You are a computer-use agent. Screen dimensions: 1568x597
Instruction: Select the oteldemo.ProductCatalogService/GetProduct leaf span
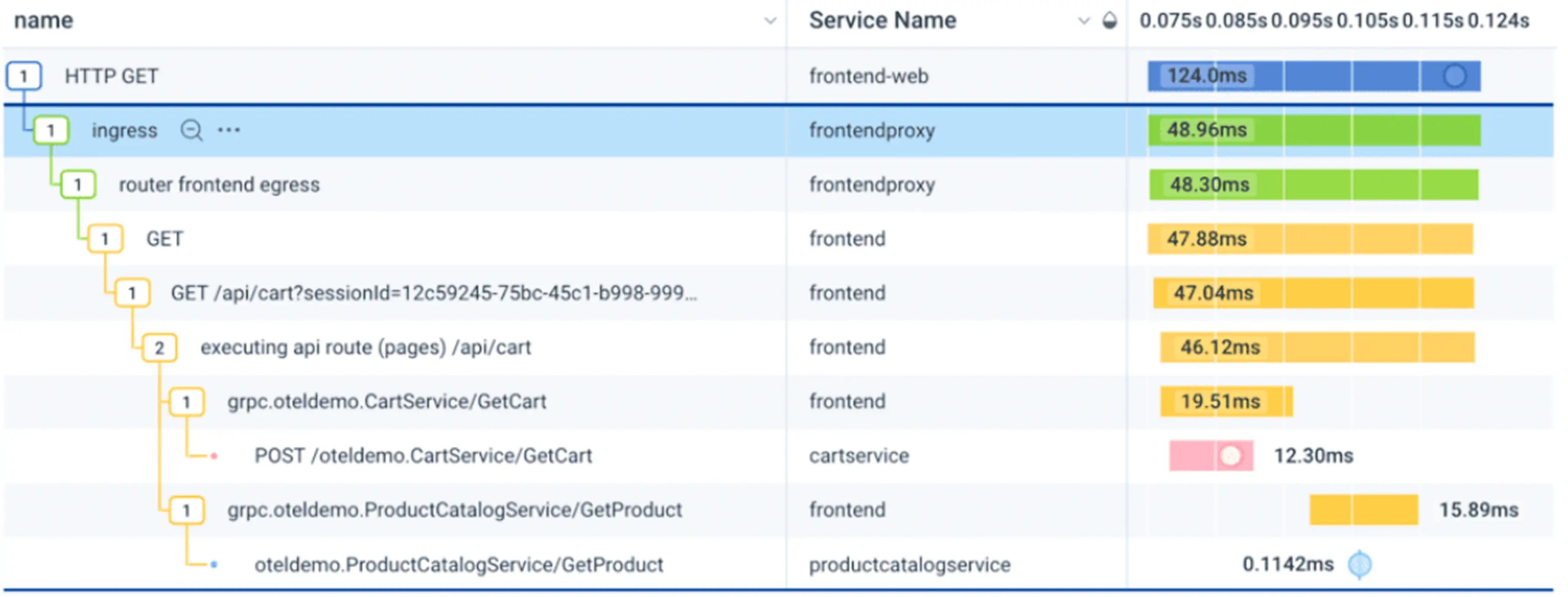click(459, 565)
